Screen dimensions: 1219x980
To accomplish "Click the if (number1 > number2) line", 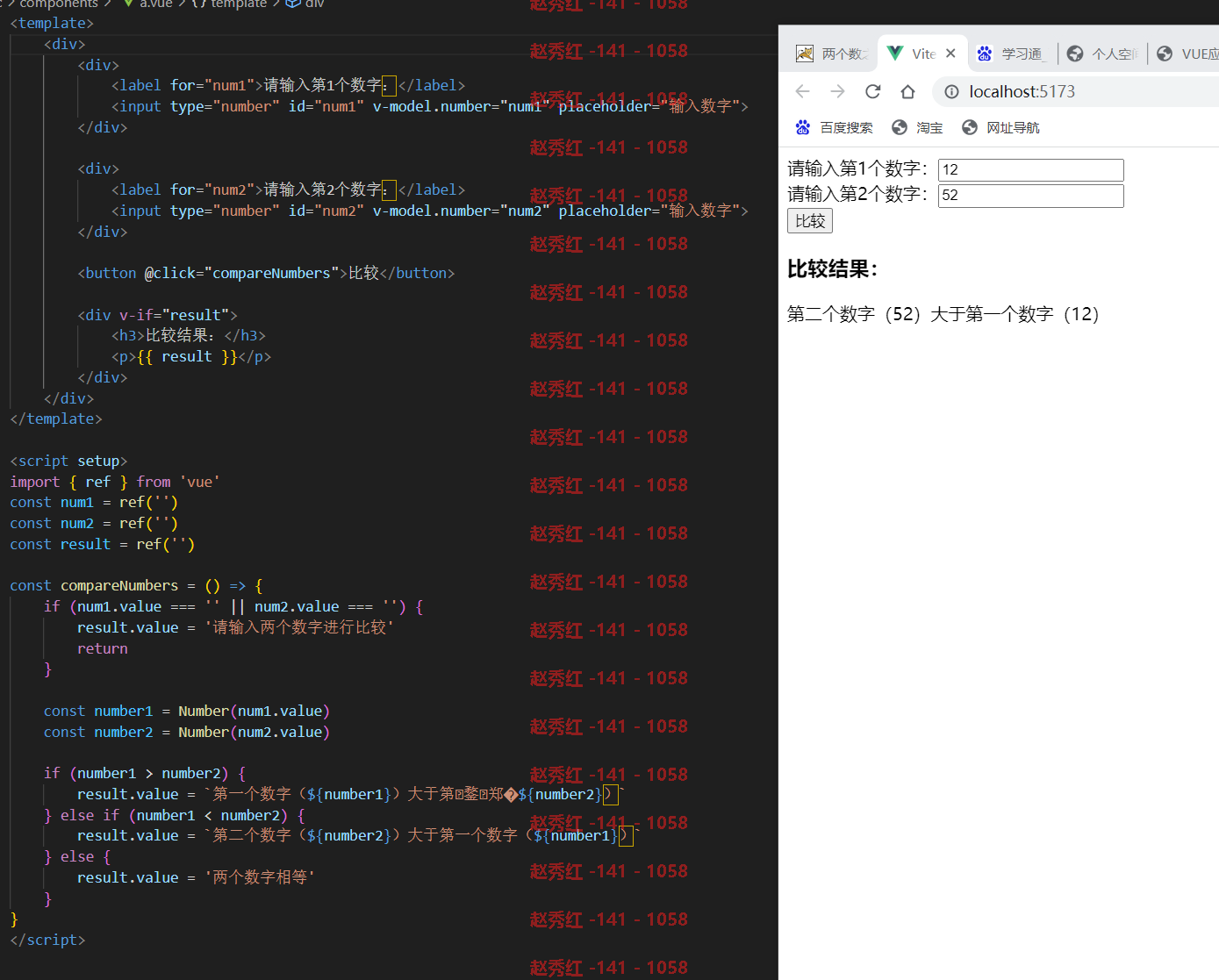I will click(x=145, y=773).
